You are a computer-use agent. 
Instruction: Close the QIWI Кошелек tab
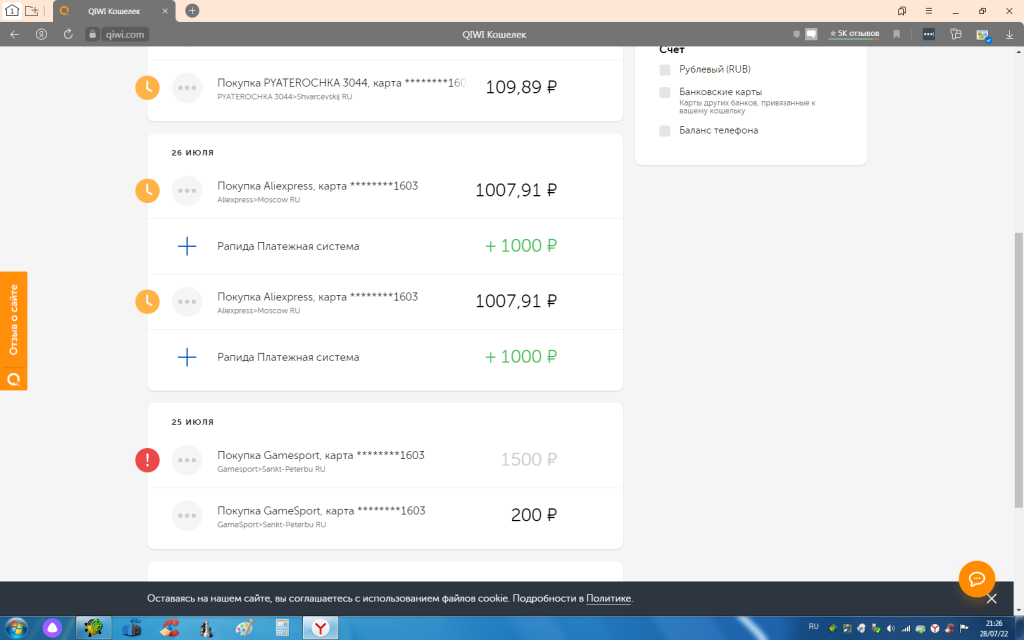(165, 11)
